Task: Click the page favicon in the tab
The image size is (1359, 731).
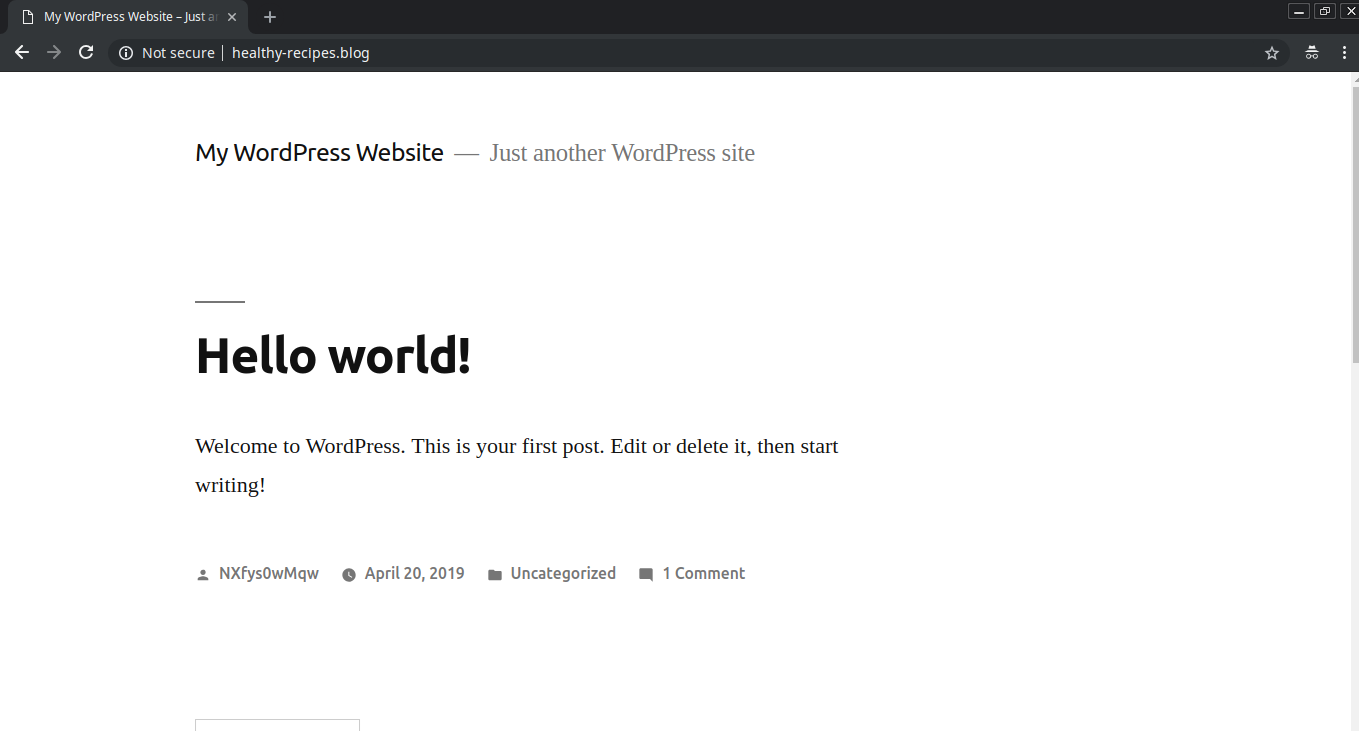Action: click(28, 17)
